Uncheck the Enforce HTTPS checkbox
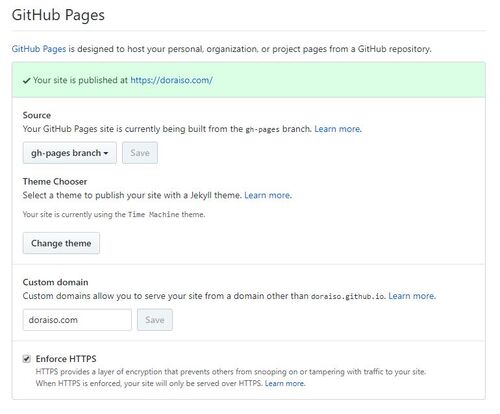The image size is (500, 414). [27, 359]
